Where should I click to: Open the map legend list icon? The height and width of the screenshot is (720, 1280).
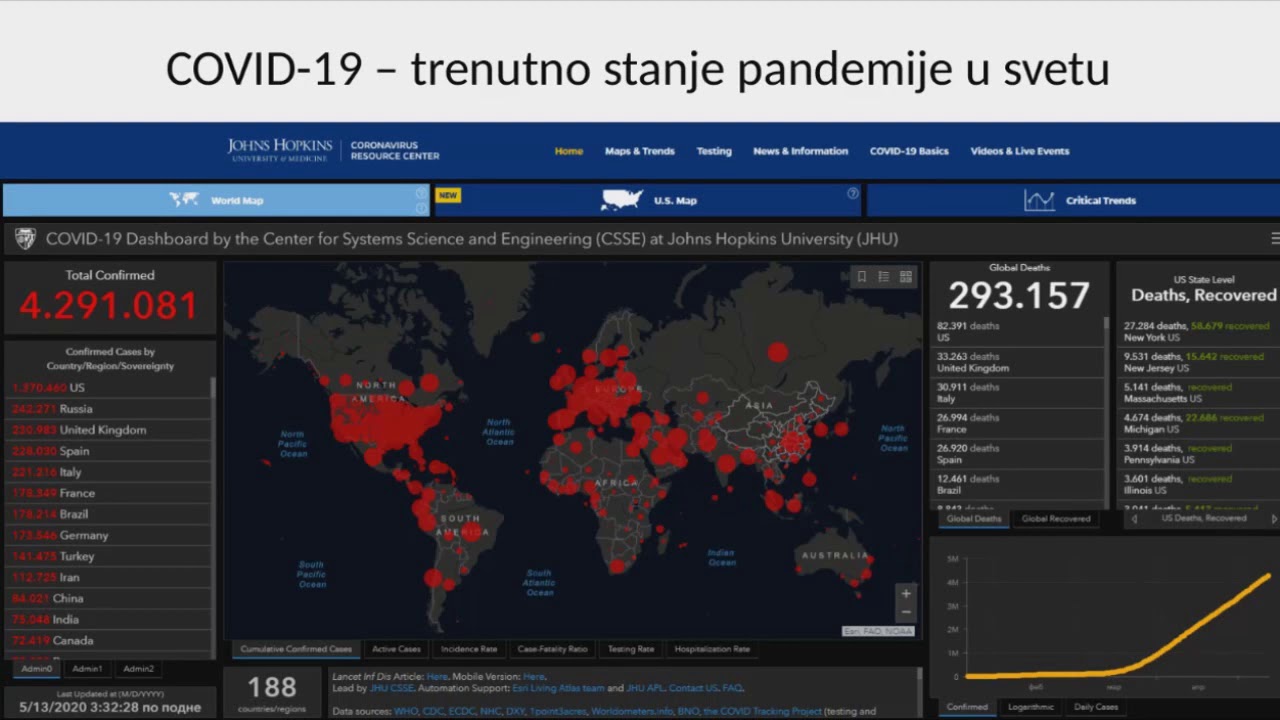pyautogui.click(x=884, y=277)
